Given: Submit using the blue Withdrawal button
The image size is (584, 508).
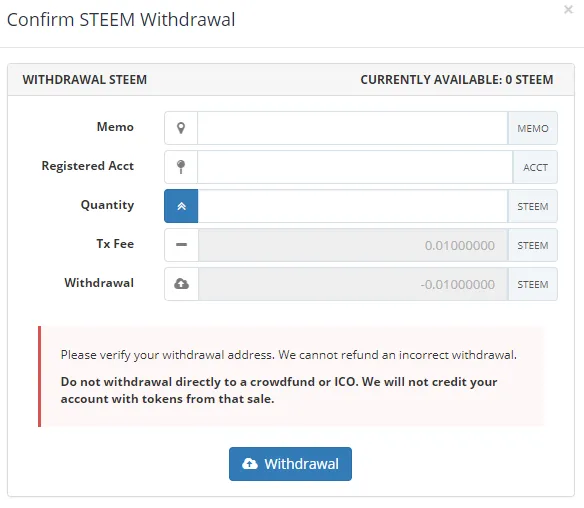Looking at the screenshot, I should coord(291,464).
